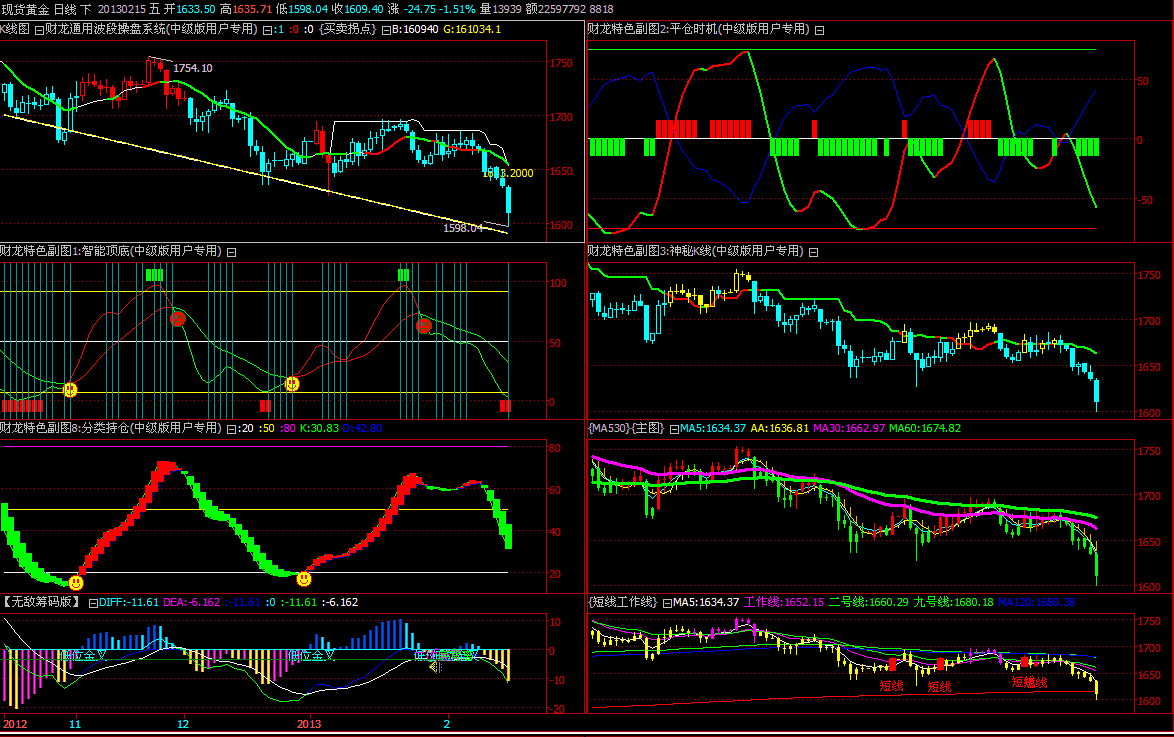Click the 【无敌筹码版】 indicator name
This screenshot has width=1174, height=737.
[x=42, y=602]
